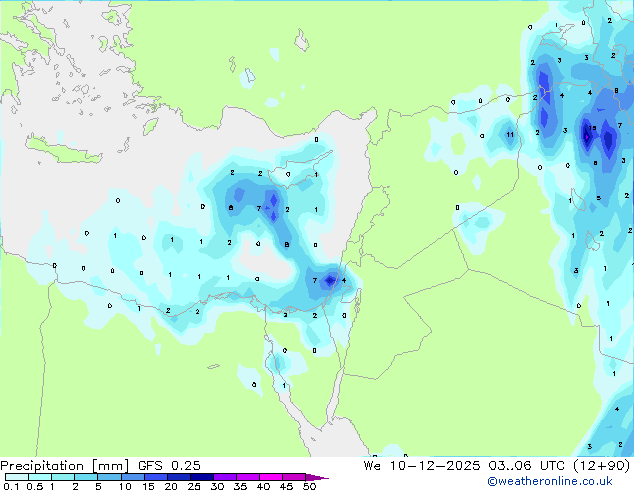Click the '30' legend scale label
The image size is (634, 490).
point(218,486)
